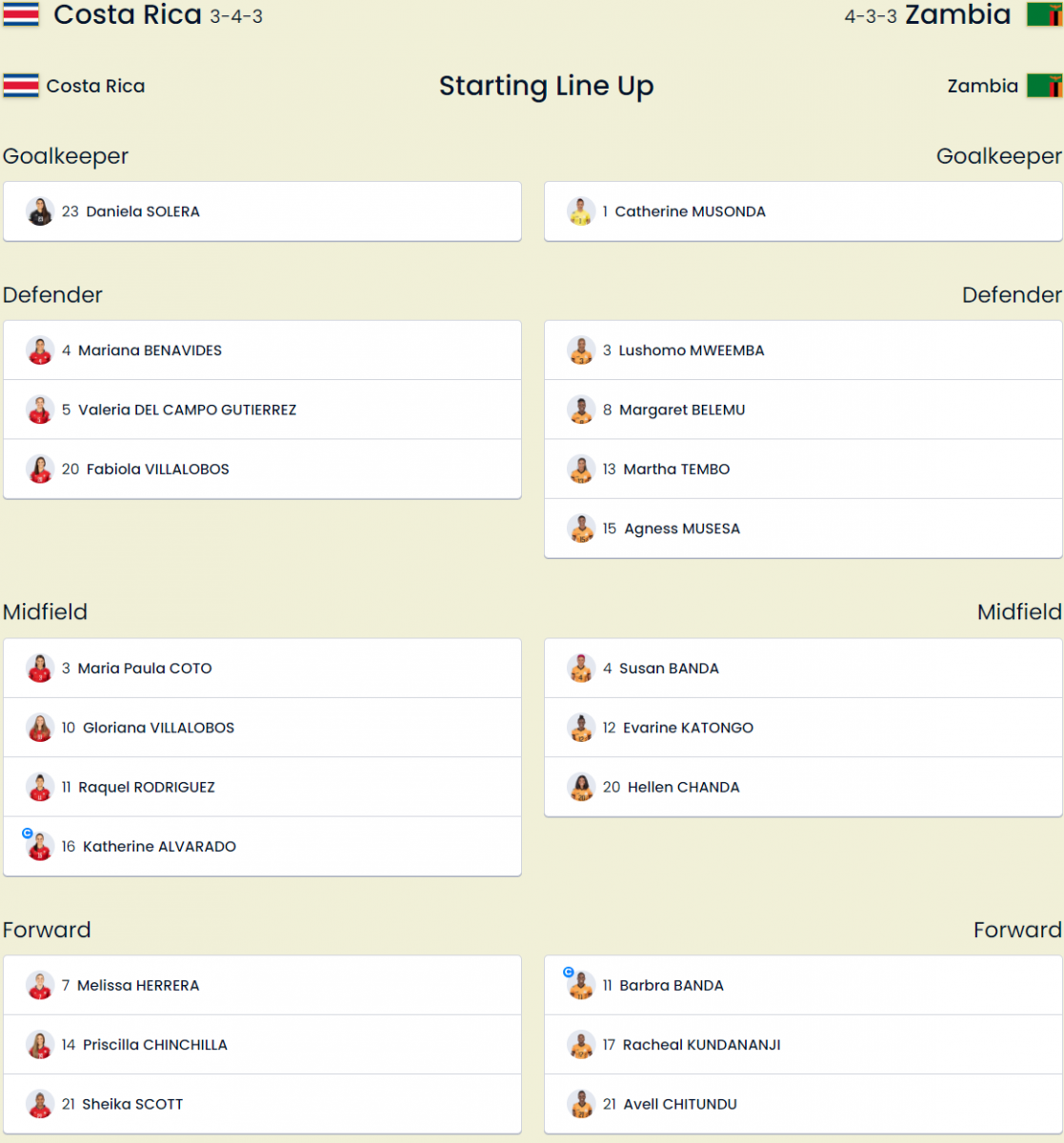Select Valeria DEL CAMPO GUTIERREZ entry

point(262,410)
